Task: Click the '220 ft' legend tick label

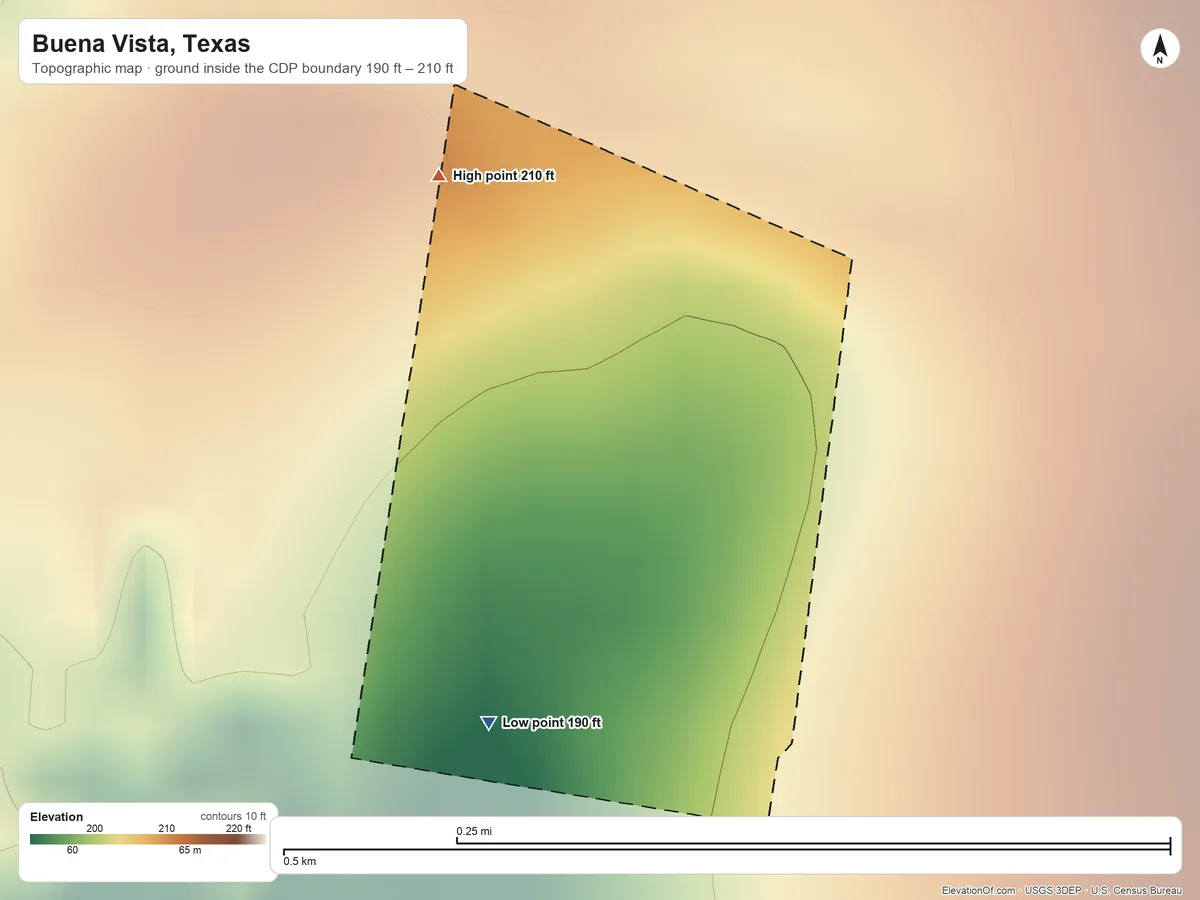Action: tap(239, 829)
